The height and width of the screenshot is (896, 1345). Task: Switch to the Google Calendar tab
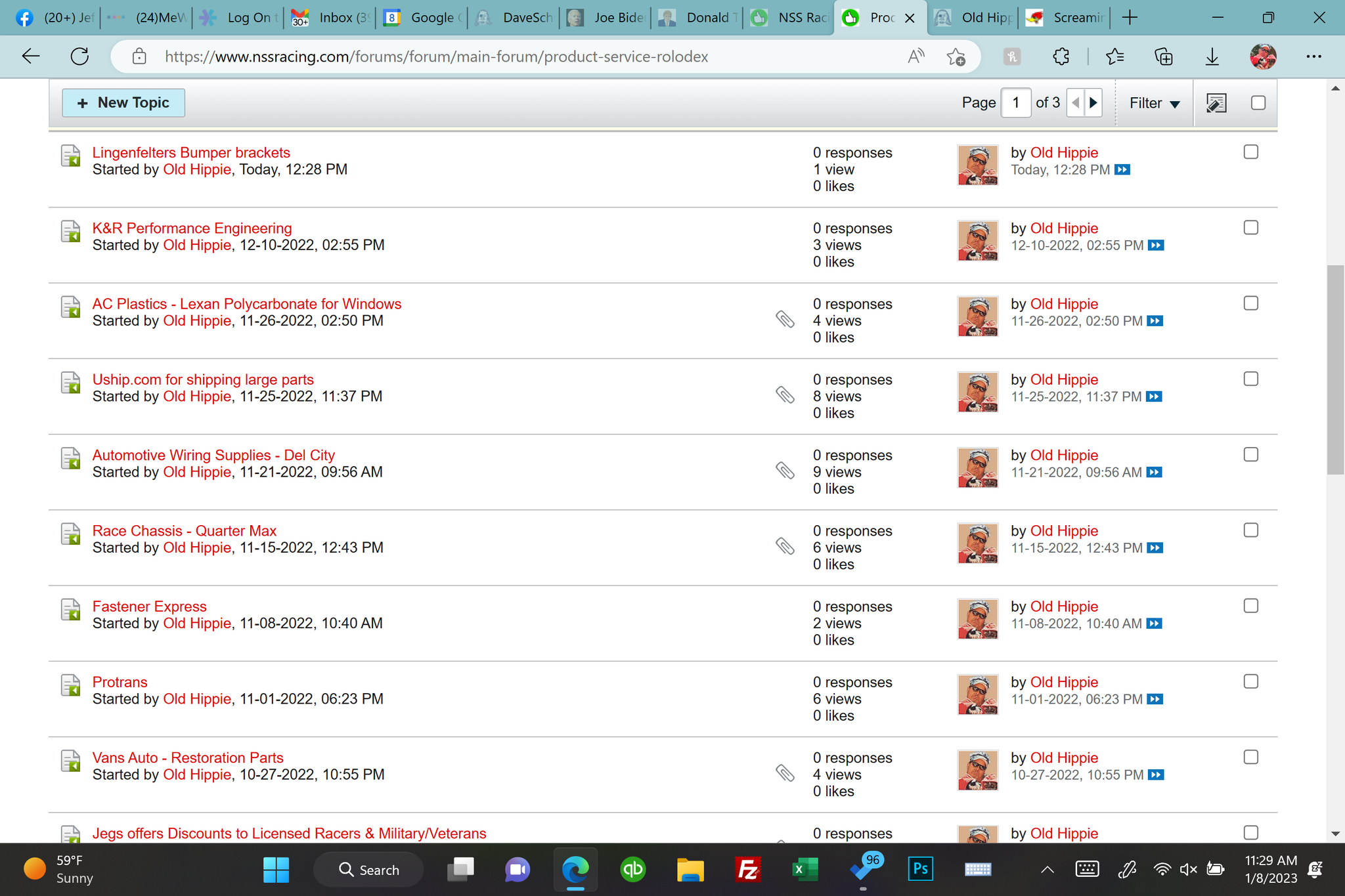(x=422, y=18)
